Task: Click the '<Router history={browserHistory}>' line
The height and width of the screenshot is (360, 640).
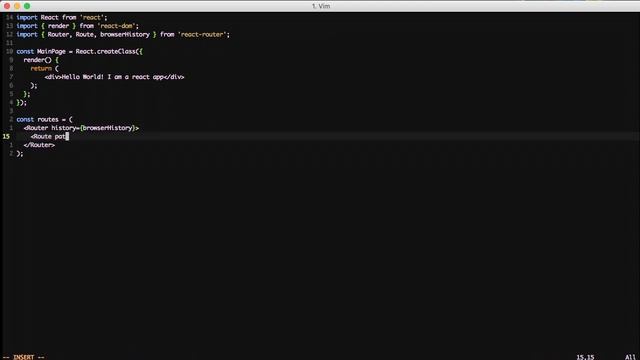Action: tap(81, 128)
